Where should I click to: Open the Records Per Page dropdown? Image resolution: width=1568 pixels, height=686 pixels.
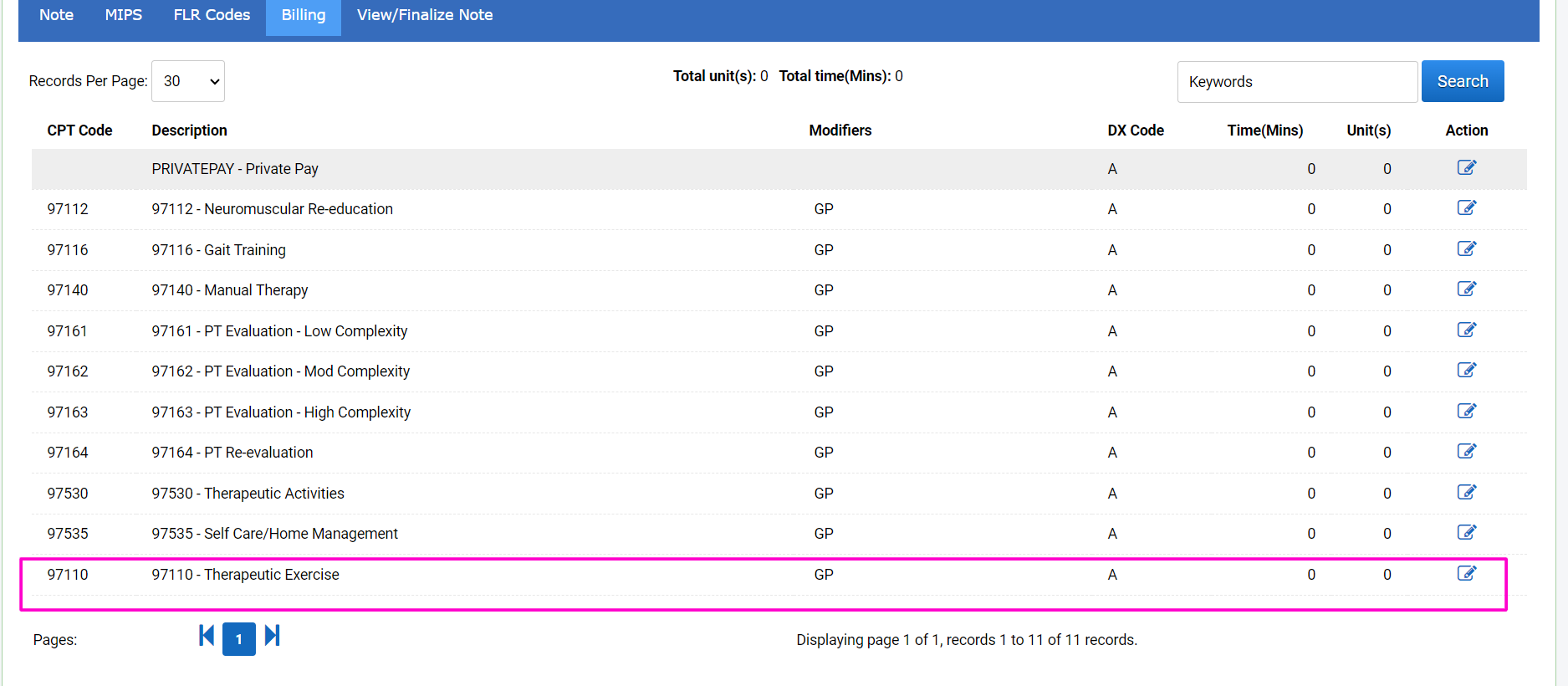pos(188,81)
